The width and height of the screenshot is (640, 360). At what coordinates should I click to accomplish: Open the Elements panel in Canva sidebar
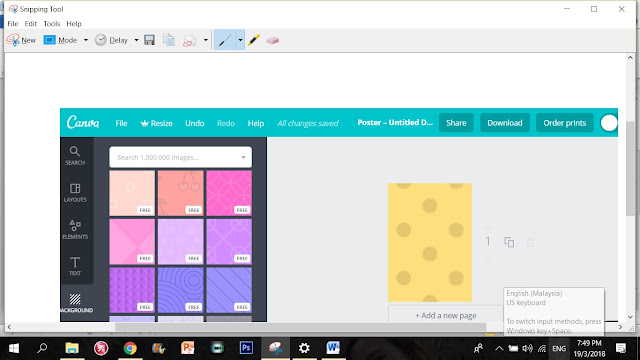(x=75, y=229)
